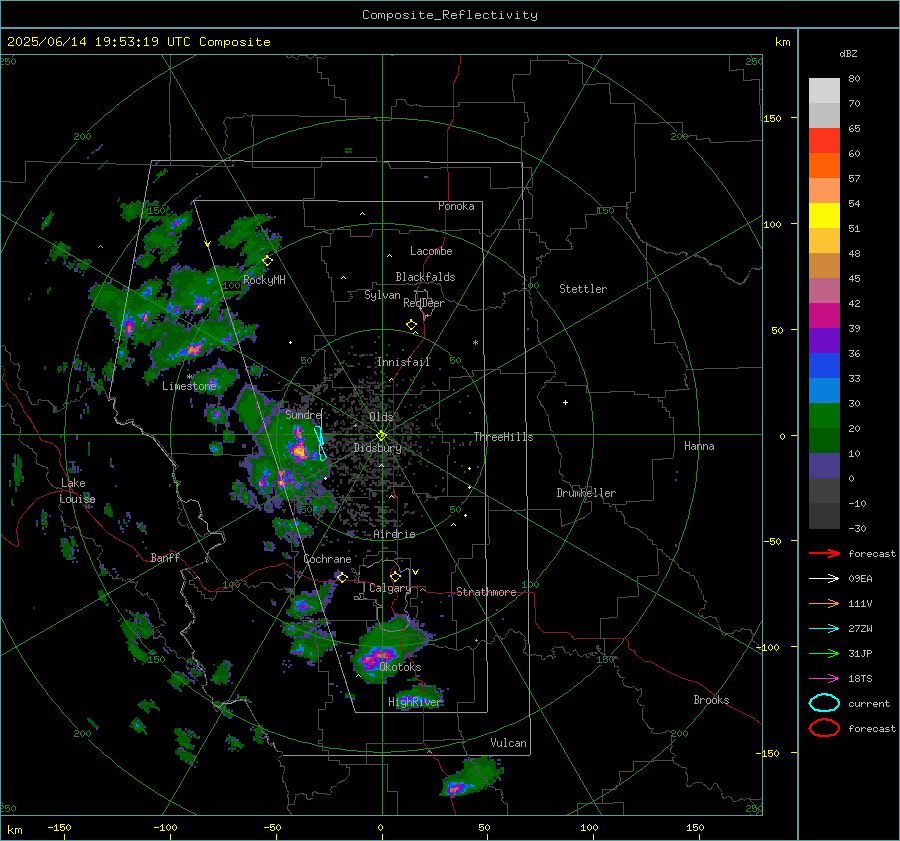Click the Limestone label
The image size is (900, 841).
click(x=189, y=386)
